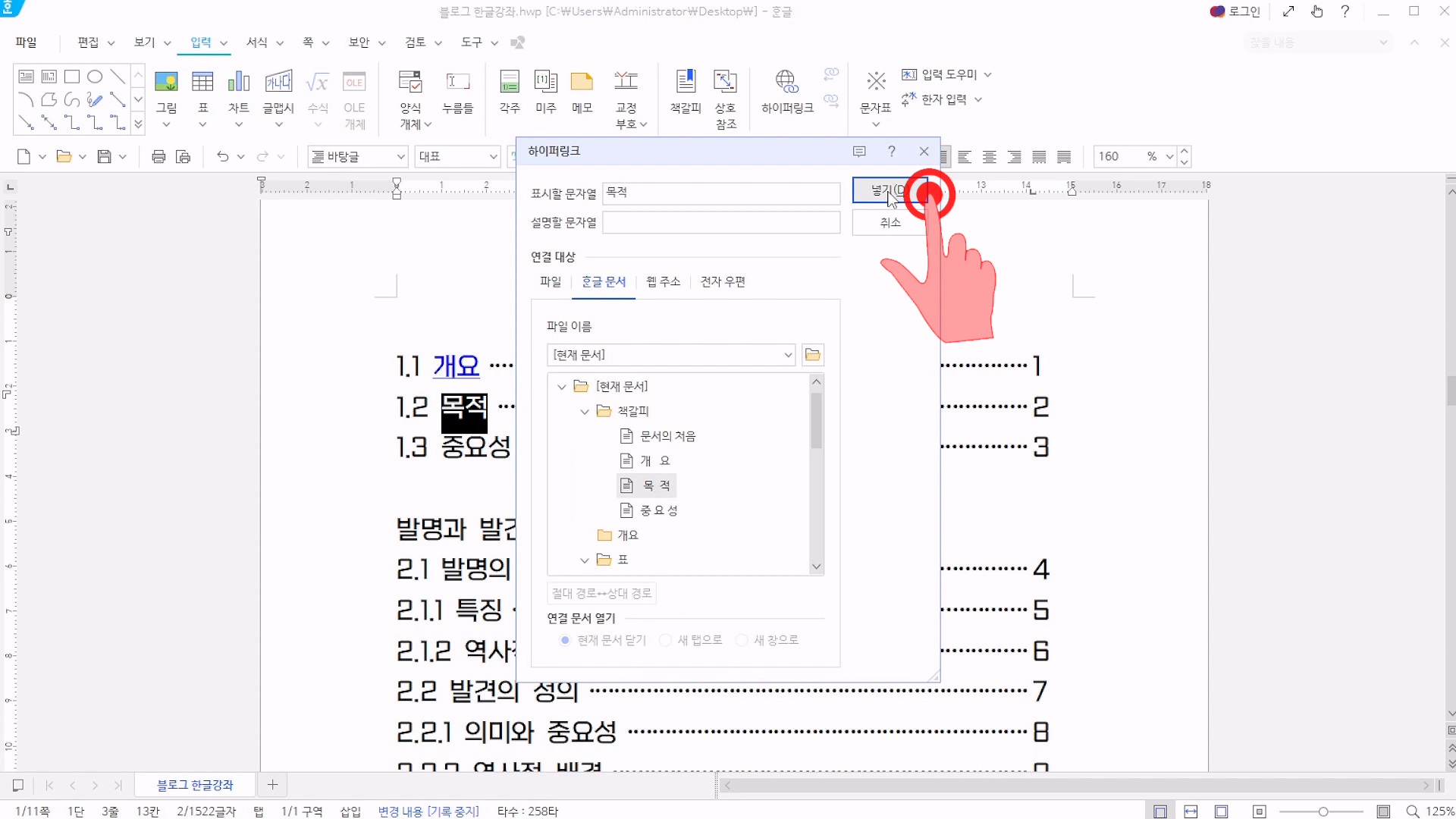Collapse the 책갈피 tree folder
Viewport: 1456px width, 819px height.
(585, 412)
